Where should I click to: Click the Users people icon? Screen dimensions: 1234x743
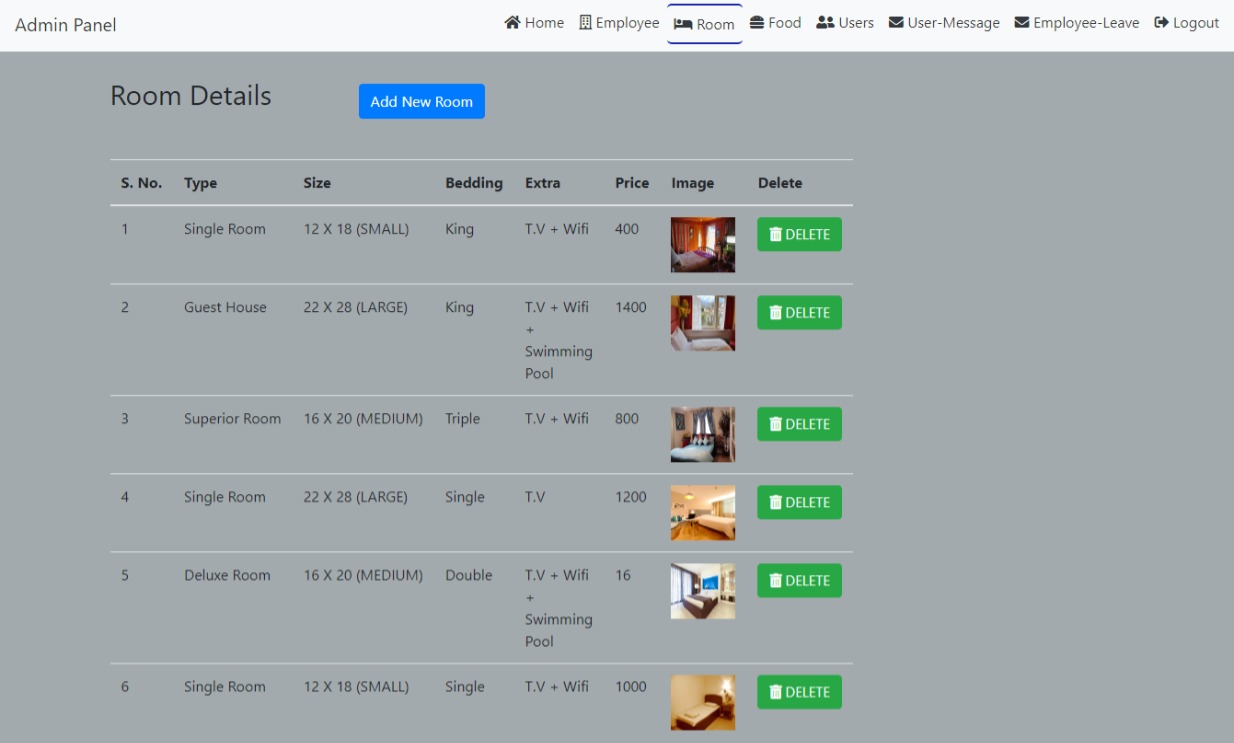825,22
